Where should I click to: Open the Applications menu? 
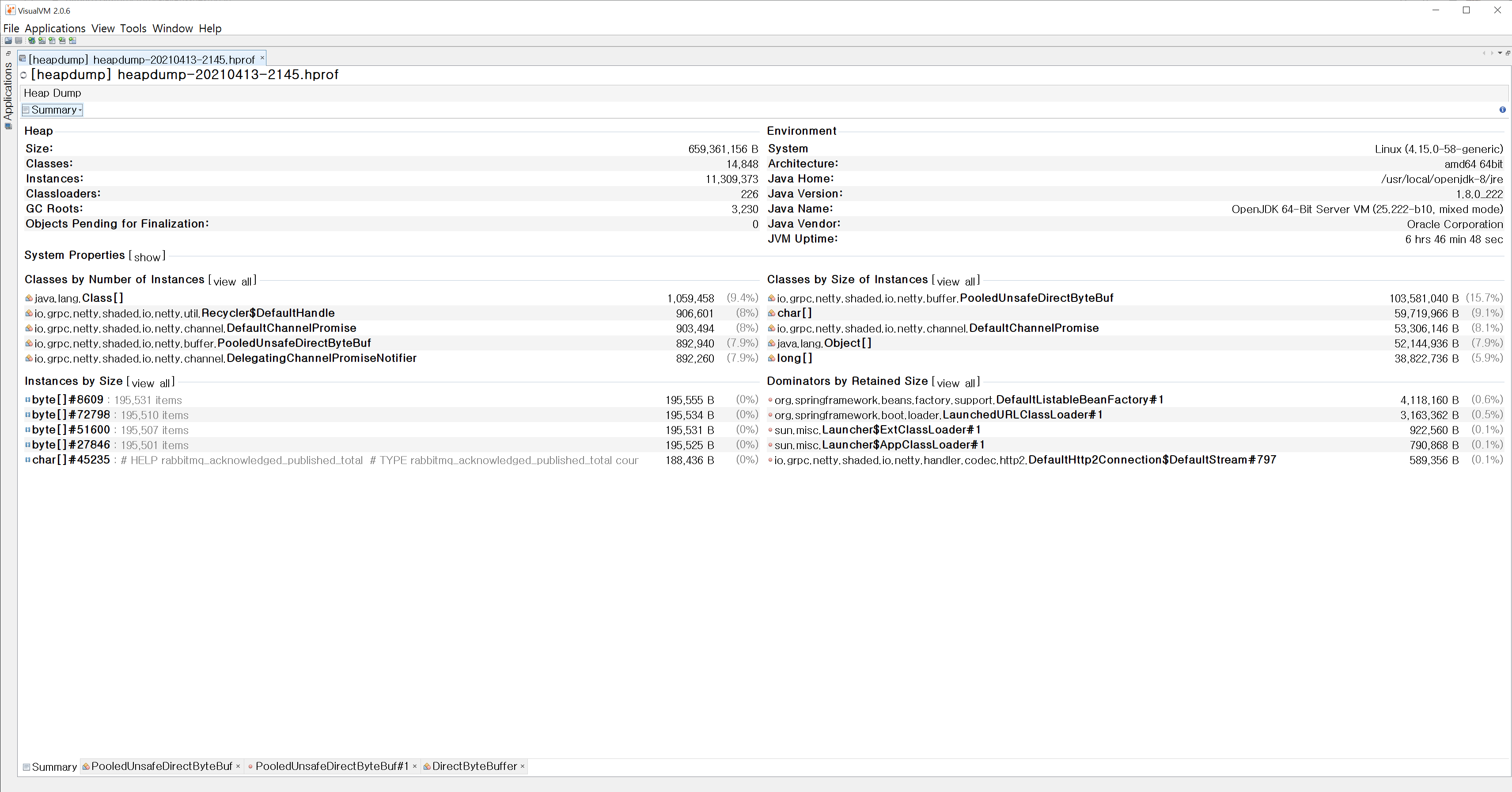[55, 28]
